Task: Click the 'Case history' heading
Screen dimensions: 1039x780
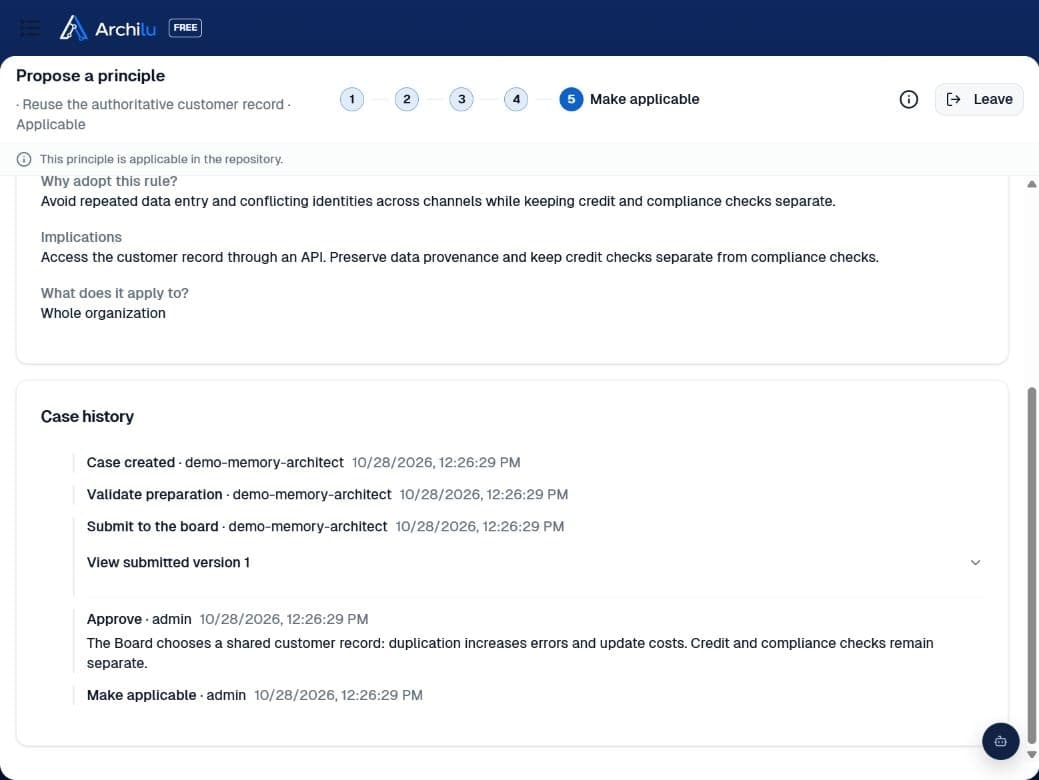Action: 87,416
